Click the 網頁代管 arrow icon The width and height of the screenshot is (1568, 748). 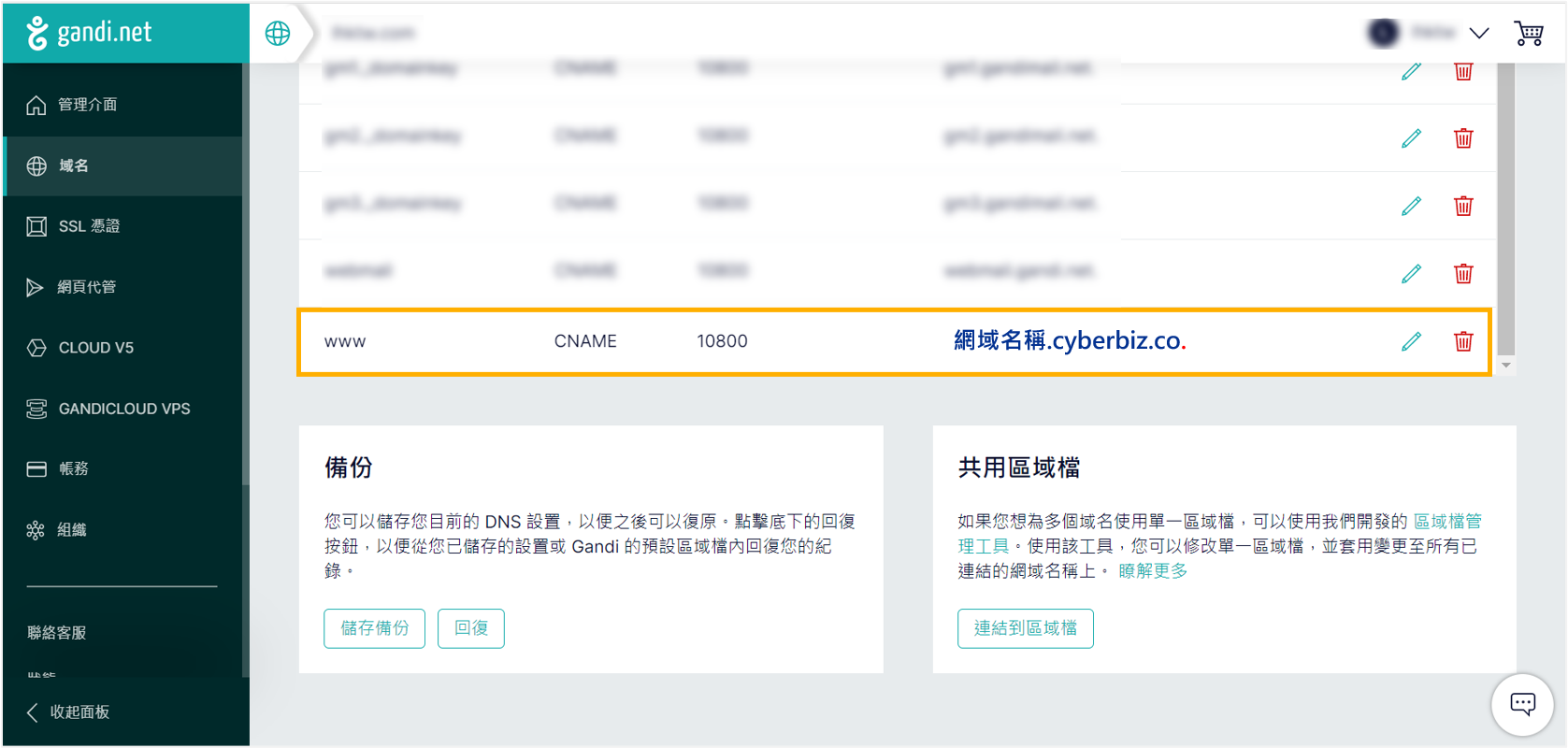[x=36, y=287]
